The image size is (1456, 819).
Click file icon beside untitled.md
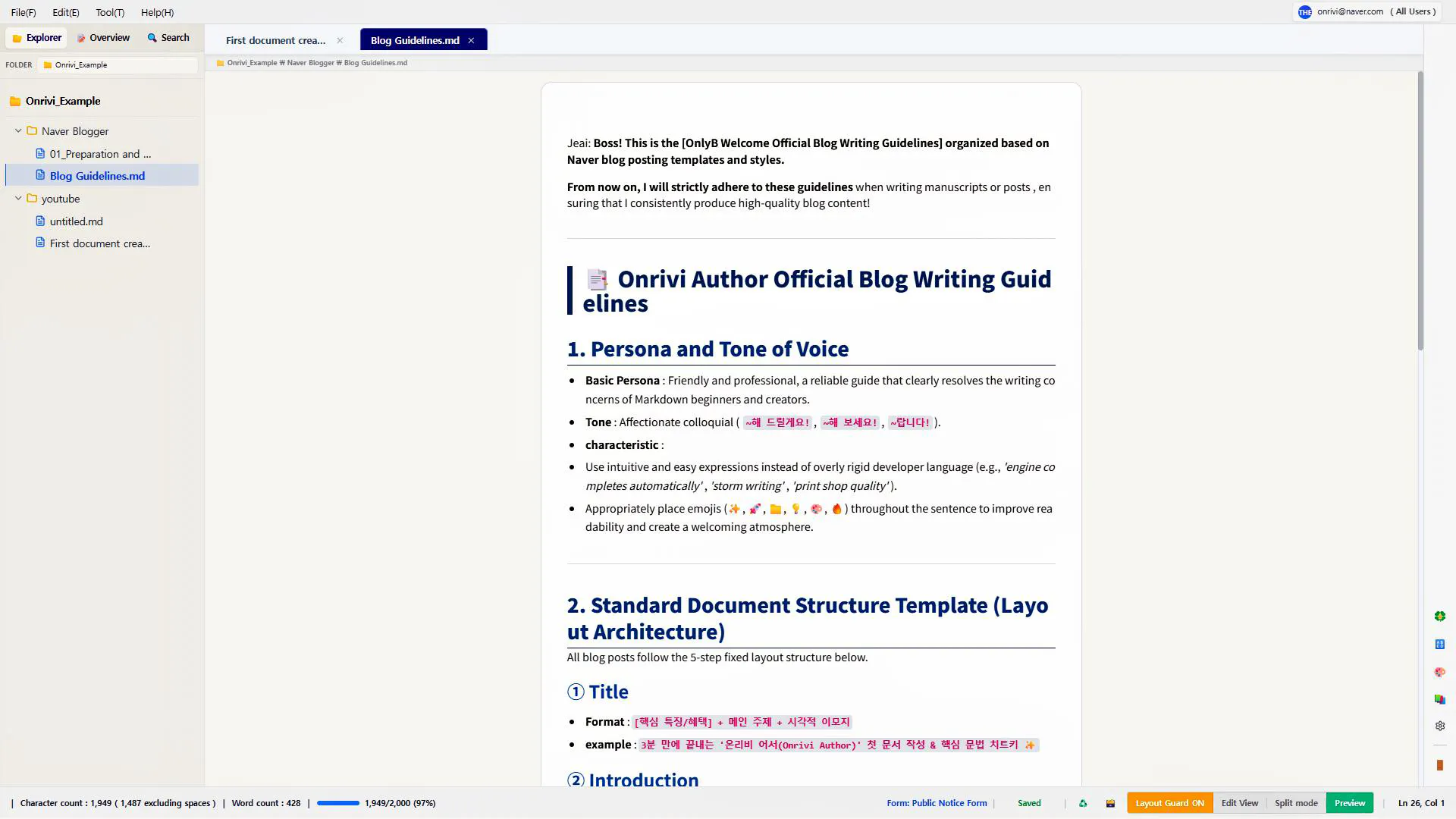pyautogui.click(x=40, y=221)
